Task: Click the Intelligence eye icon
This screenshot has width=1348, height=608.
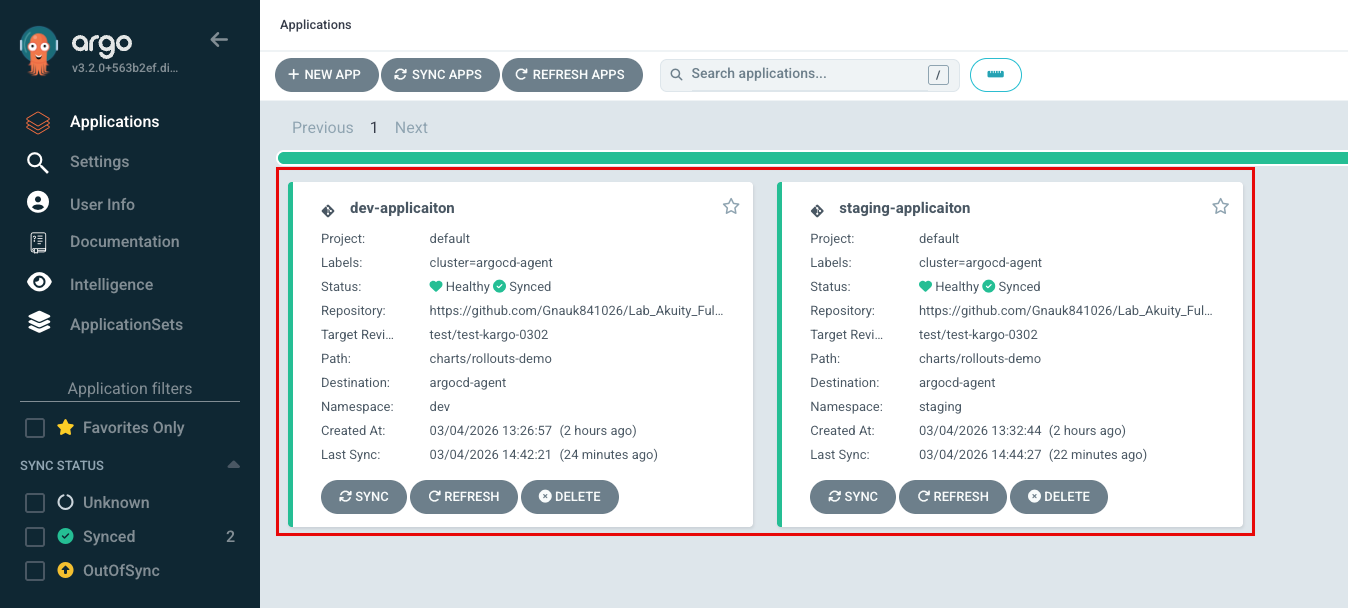Action: point(38,283)
